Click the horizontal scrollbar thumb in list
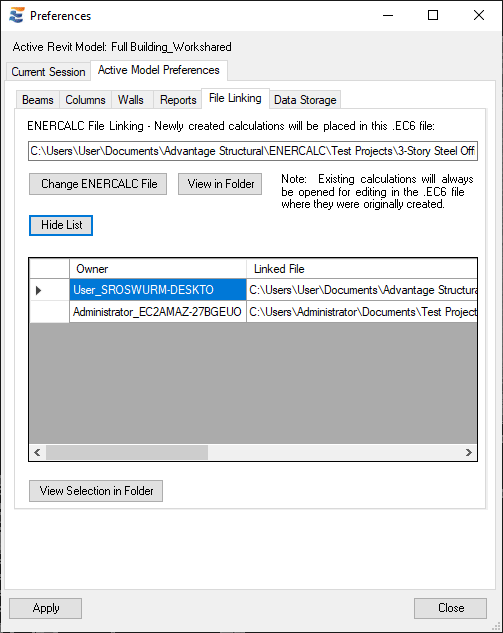 pos(127,452)
